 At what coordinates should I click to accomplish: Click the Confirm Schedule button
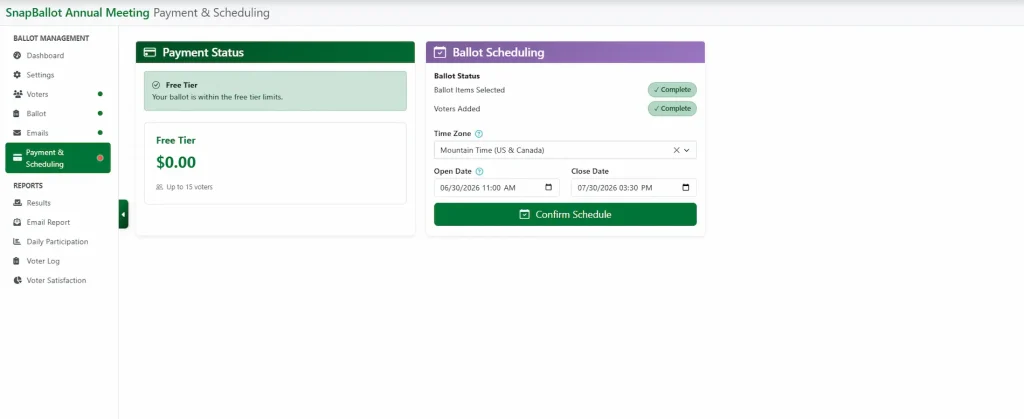(565, 214)
